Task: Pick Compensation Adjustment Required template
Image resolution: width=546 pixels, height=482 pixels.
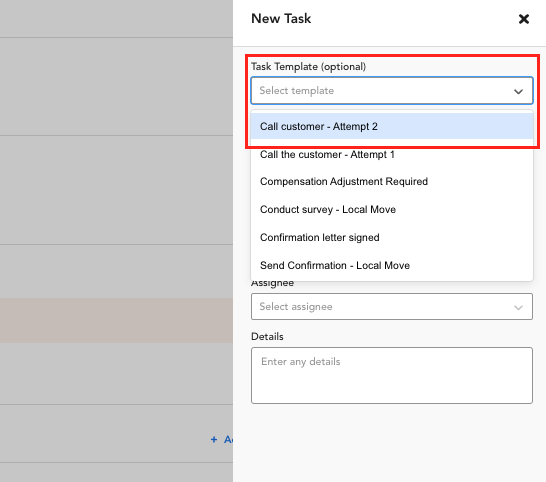Action: [x=392, y=181]
